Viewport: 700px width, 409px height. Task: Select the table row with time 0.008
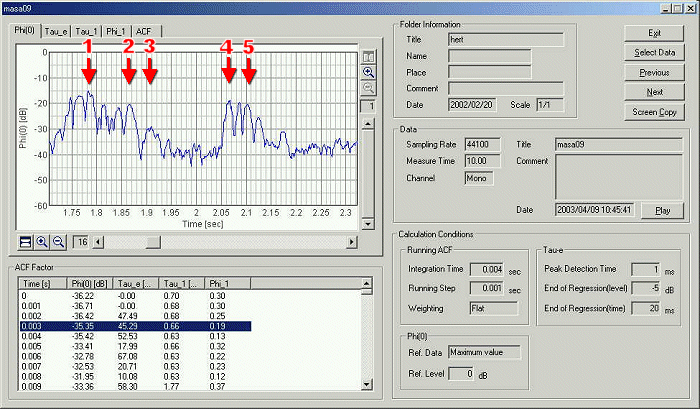(x=135, y=376)
